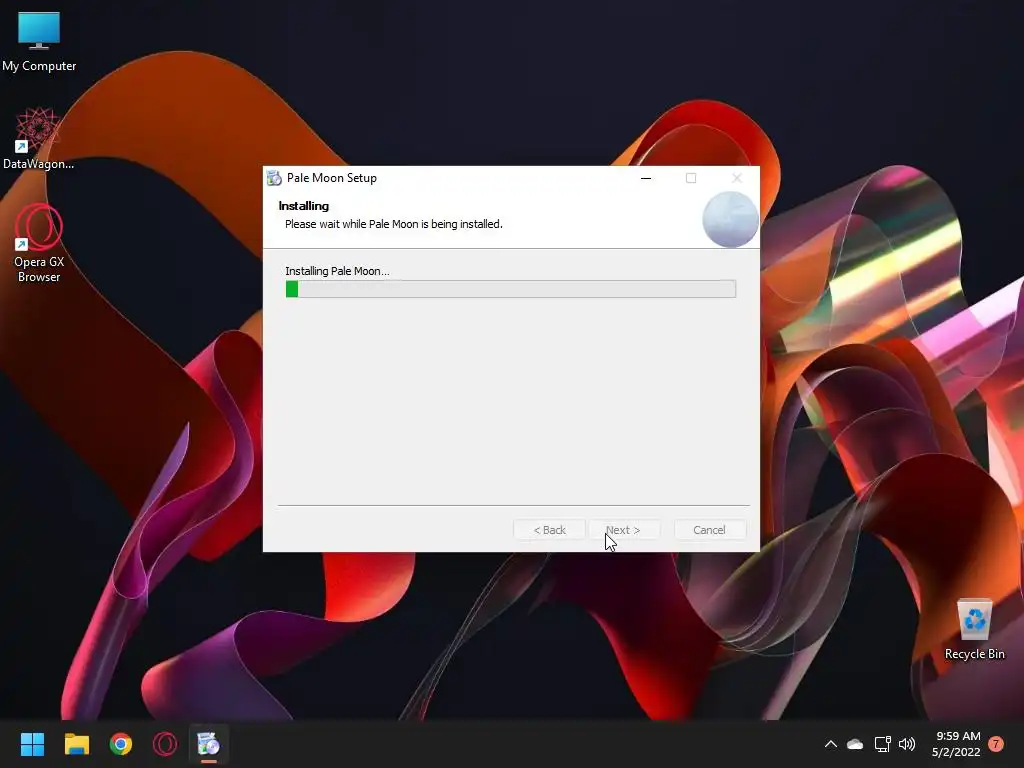Viewport: 1024px width, 768px height.
Task: Launch Google Chrome from the taskbar
Action: pos(121,744)
